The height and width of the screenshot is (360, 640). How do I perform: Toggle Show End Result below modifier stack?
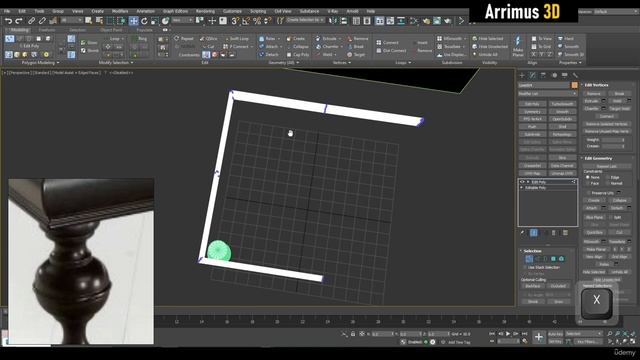pyautogui.click(x=534, y=233)
